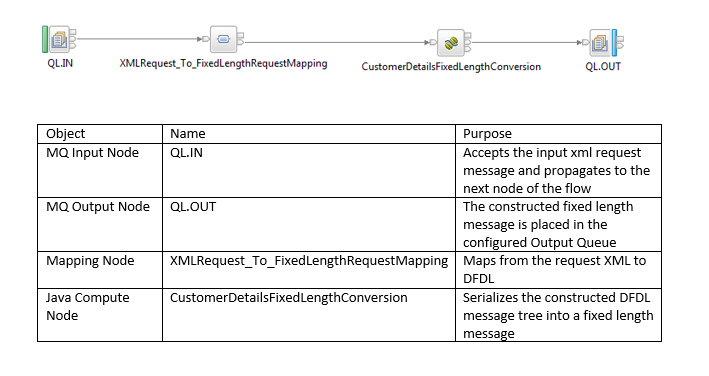
Task: Click the Java Compute Node table cell
Action: [x=100, y=315]
